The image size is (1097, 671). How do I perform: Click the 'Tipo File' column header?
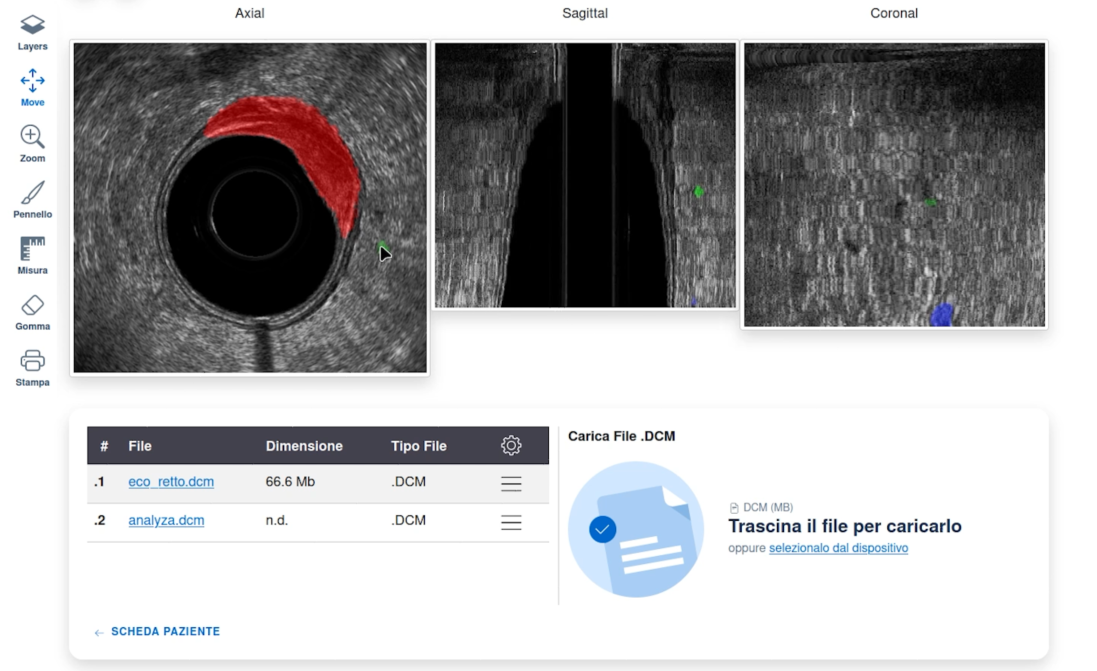(418, 446)
